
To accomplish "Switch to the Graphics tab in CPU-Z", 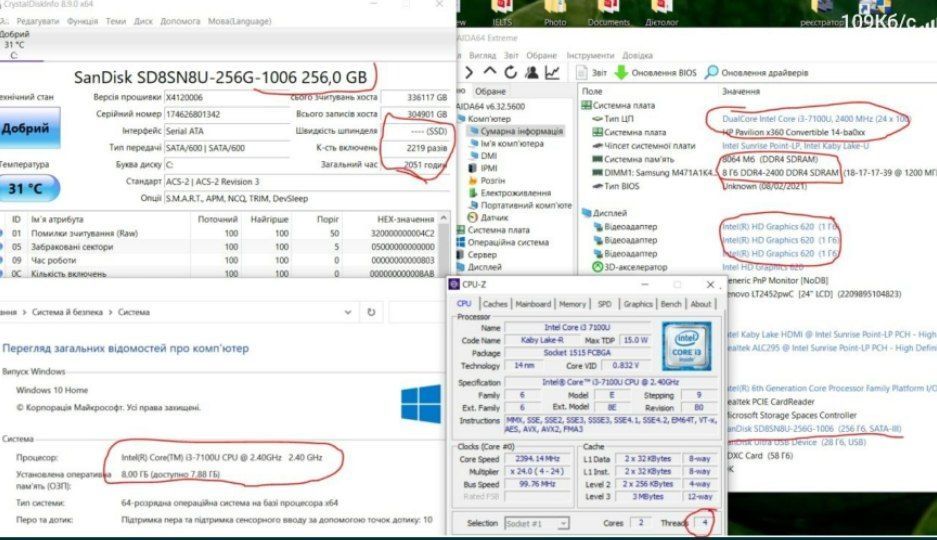I will click(x=638, y=304).
